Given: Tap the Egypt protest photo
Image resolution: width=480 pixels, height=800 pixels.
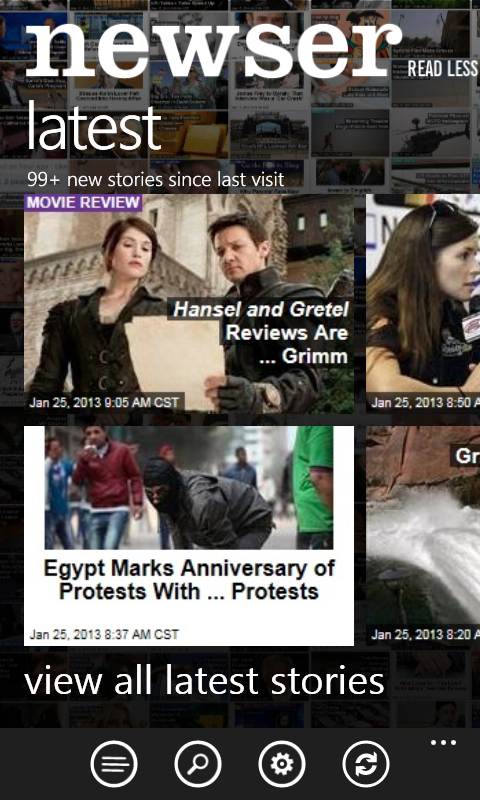Looking at the screenshot, I should (189, 488).
